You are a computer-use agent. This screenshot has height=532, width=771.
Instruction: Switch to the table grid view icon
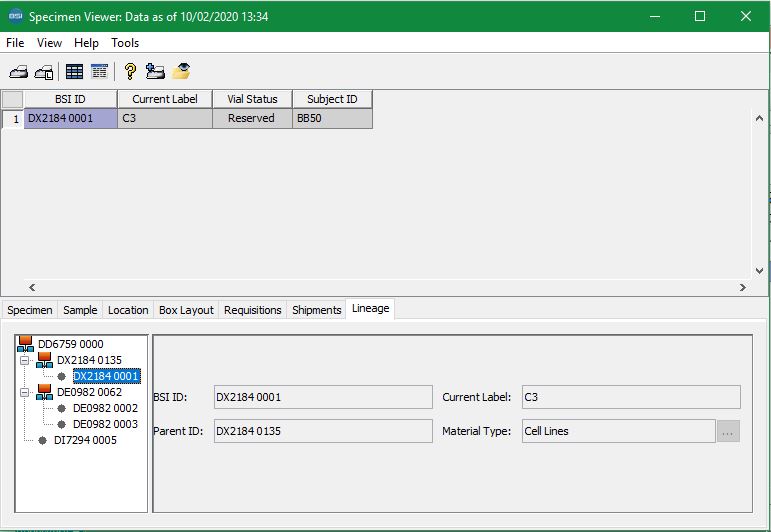(x=74, y=72)
